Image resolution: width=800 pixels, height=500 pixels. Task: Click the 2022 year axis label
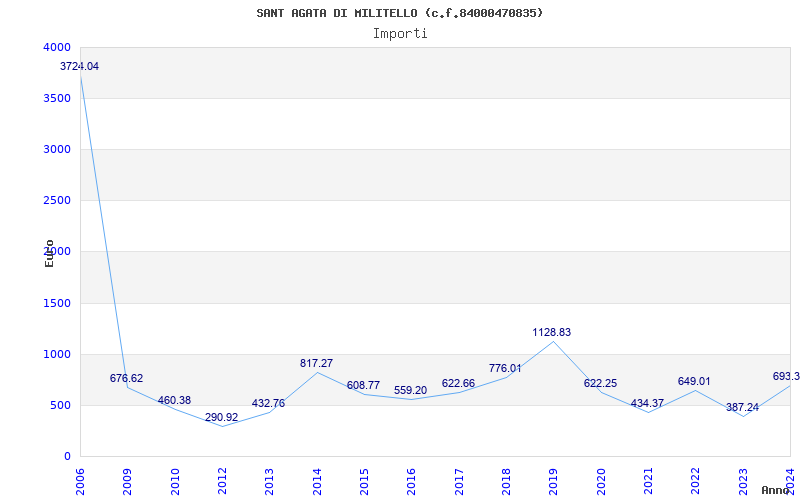point(695,482)
